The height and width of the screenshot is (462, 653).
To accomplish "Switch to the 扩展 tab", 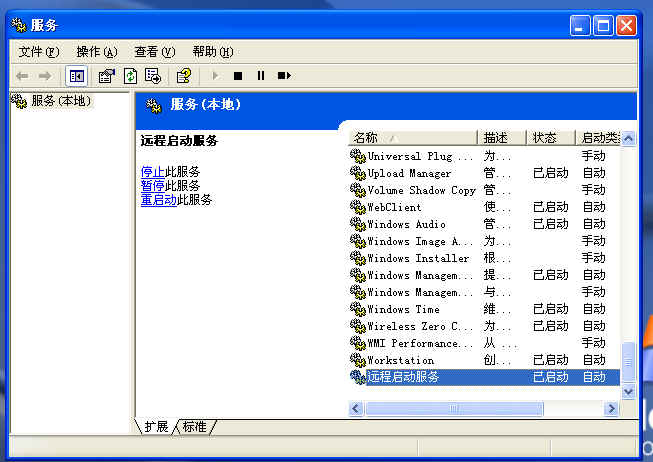I will 157,427.
